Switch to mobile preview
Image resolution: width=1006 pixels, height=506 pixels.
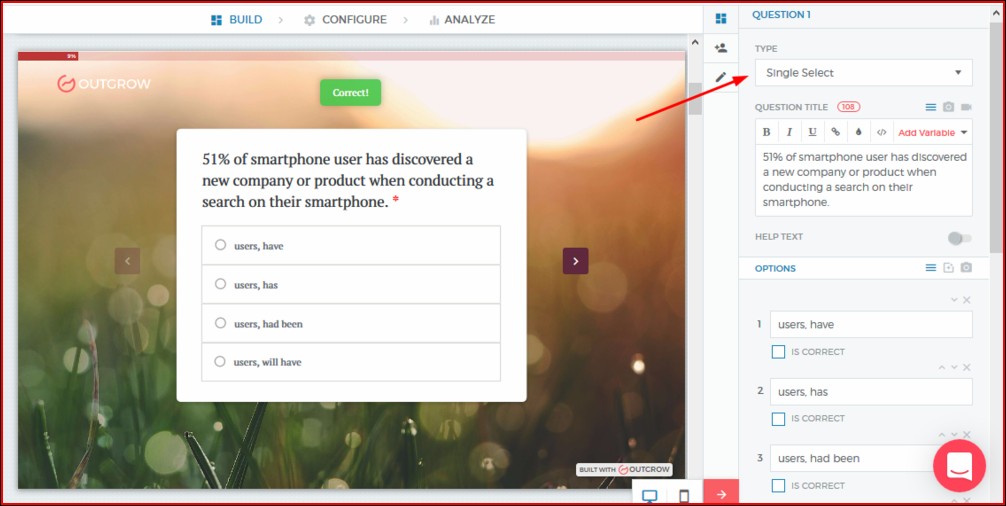pos(684,496)
